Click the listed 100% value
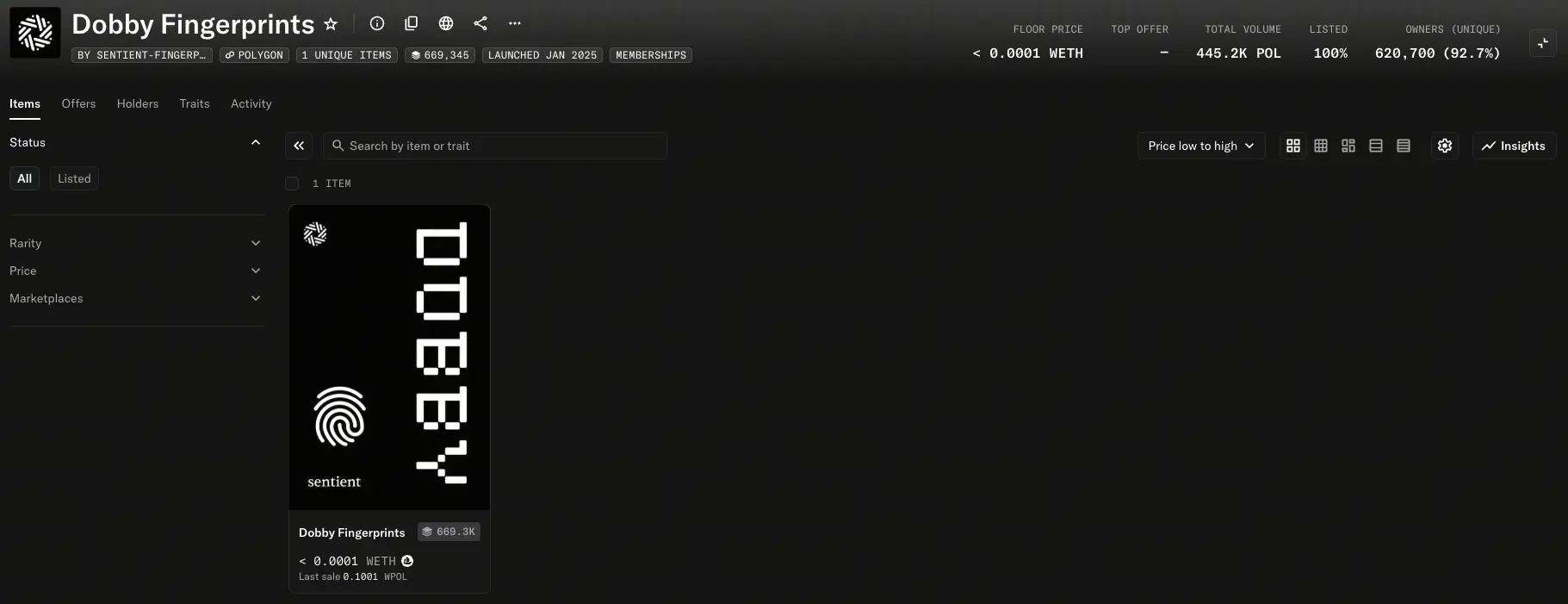 [1330, 53]
